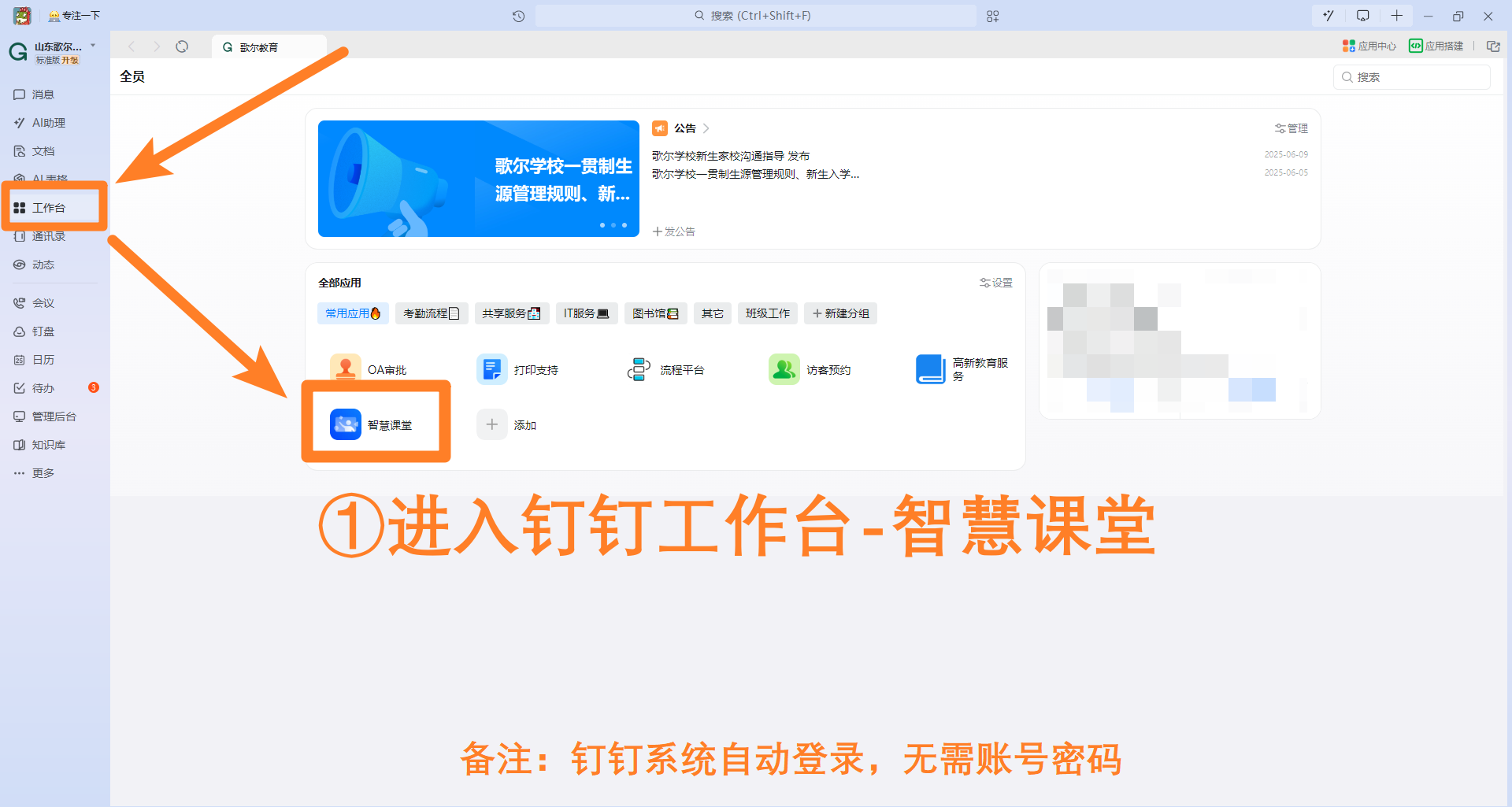Open announcement 歌尔学校一贯制生源管理规则
Screen dimensions: 1512x807
point(756,174)
